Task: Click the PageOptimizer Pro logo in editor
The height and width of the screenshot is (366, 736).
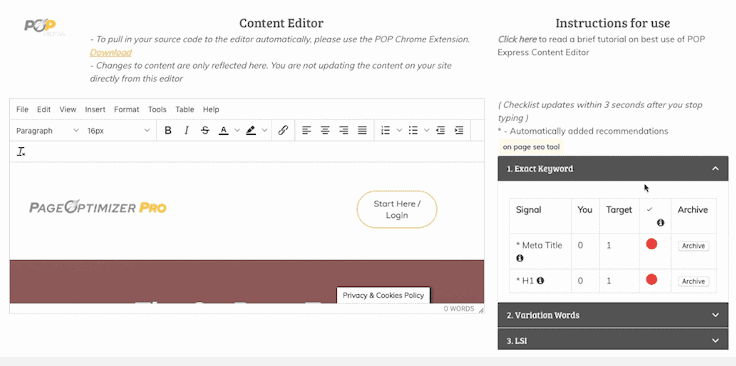Action: tap(98, 206)
